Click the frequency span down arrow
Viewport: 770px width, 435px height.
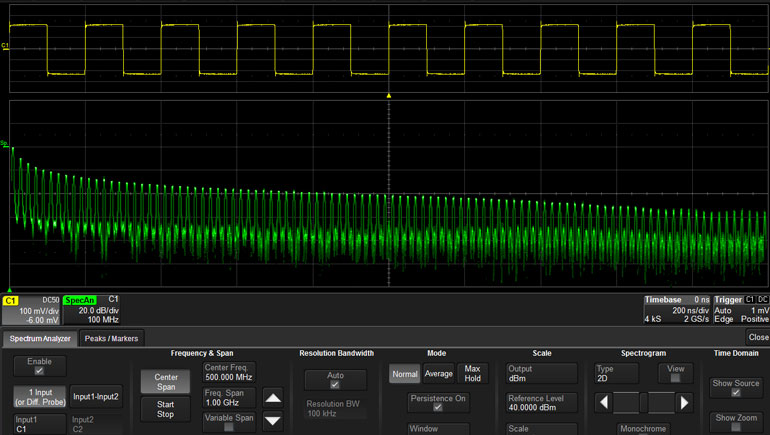click(273, 421)
